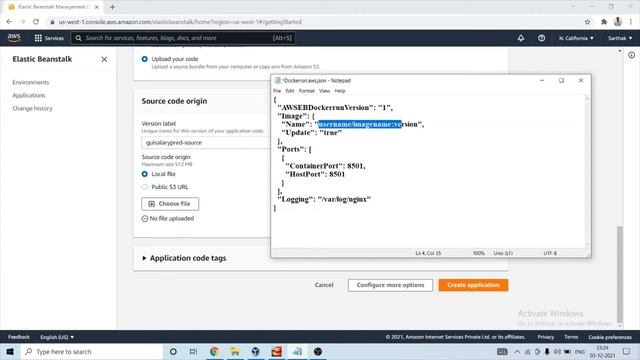Open the Privacy footer link
640x360 pixels.
[546, 337]
